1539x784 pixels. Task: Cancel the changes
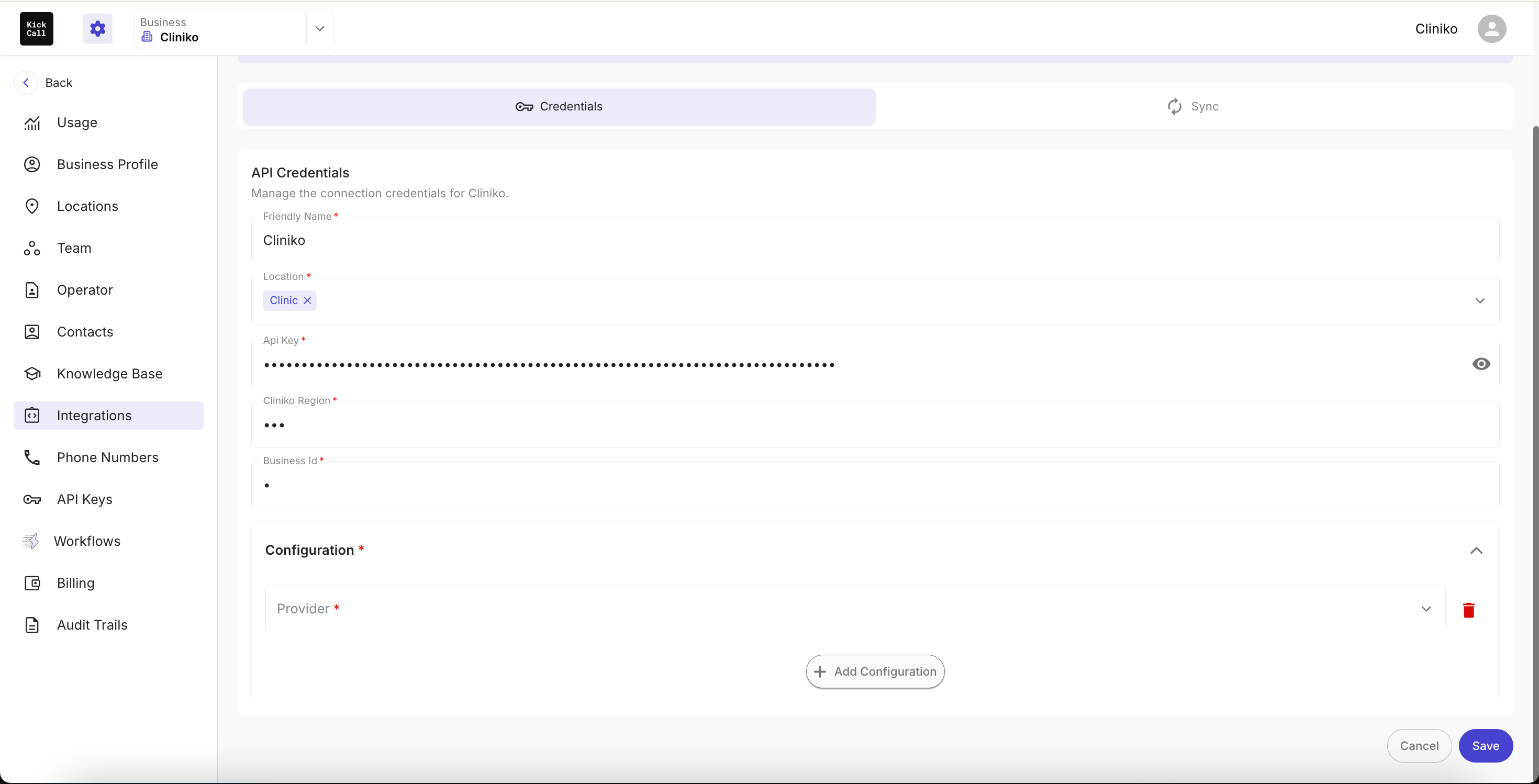(x=1419, y=745)
